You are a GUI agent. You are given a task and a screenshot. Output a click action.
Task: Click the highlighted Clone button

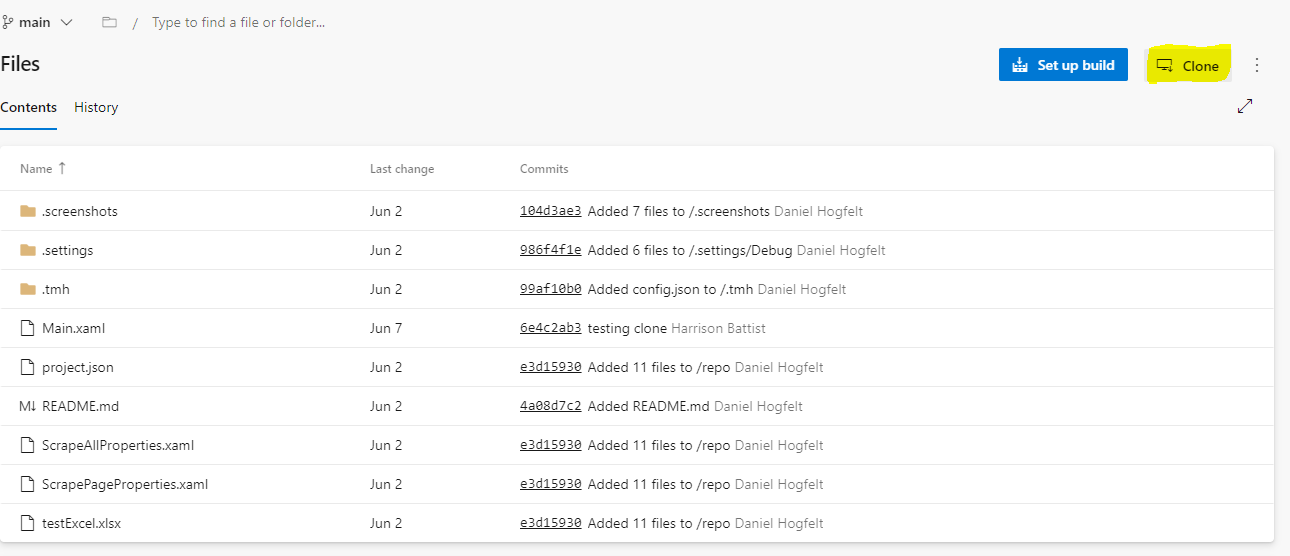pyautogui.click(x=1187, y=66)
